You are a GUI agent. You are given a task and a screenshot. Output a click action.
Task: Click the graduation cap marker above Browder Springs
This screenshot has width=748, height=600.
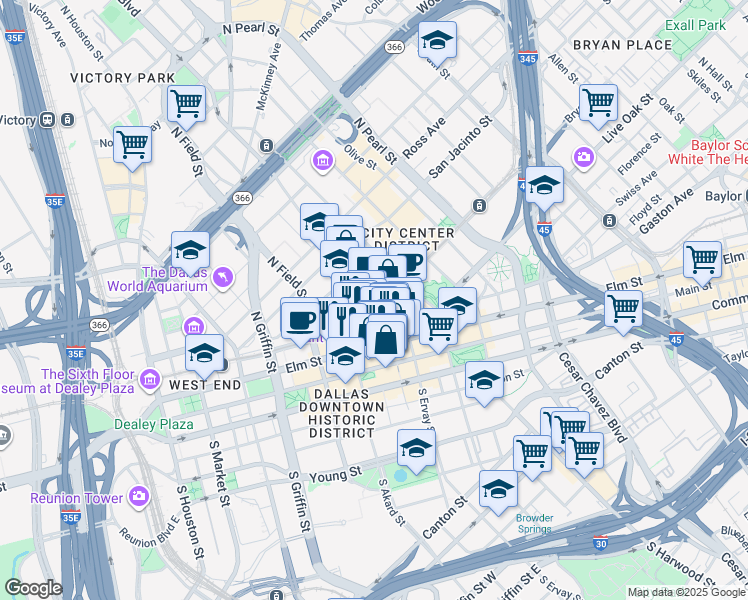(x=499, y=489)
